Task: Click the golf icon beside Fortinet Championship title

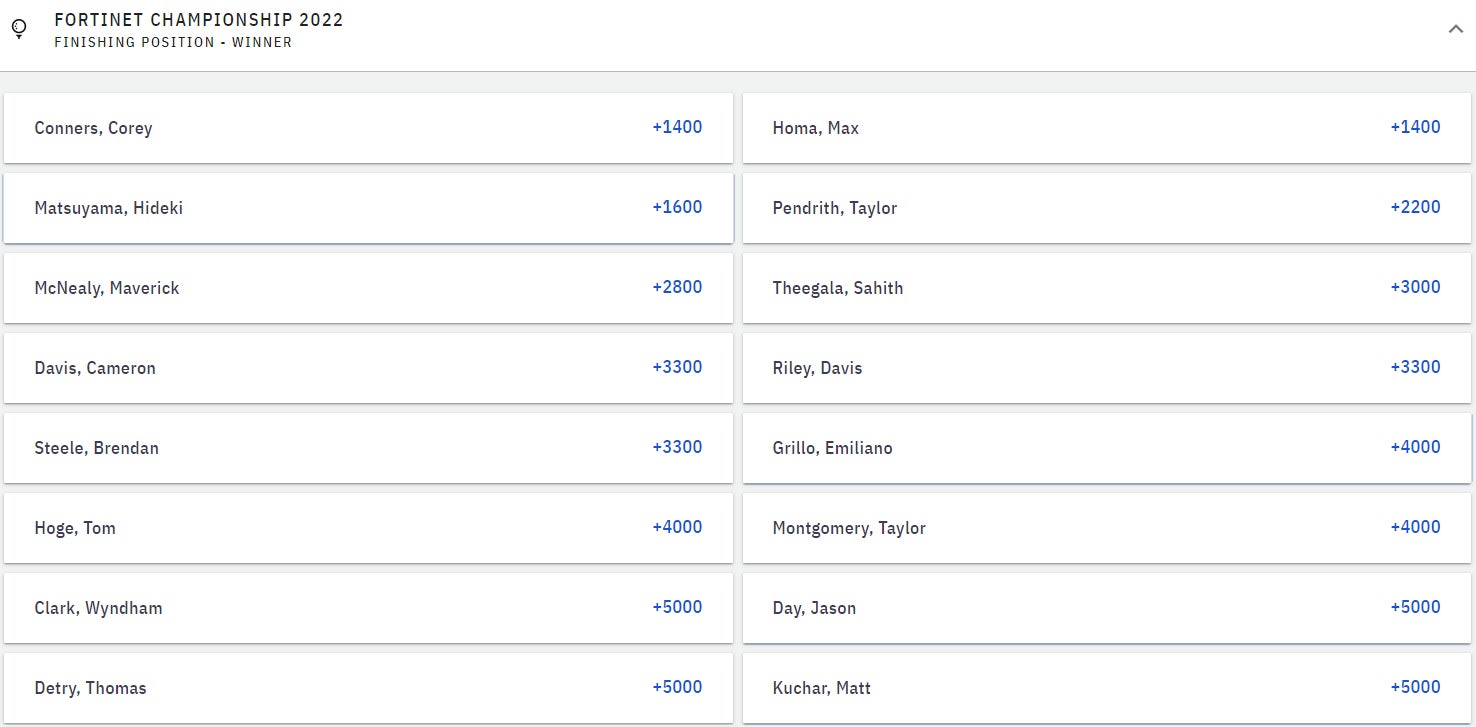Action: (x=19, y=29)
